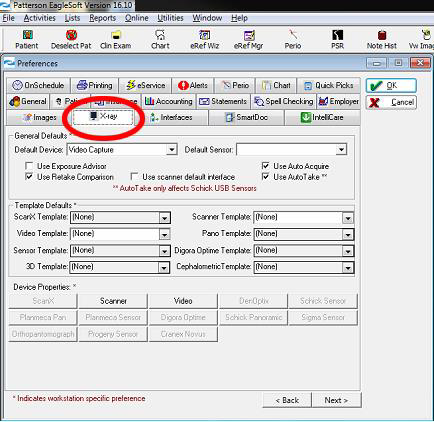Expand the Pano Template dropdown
This screenshot has width=434, height=422.
(348, 235)
